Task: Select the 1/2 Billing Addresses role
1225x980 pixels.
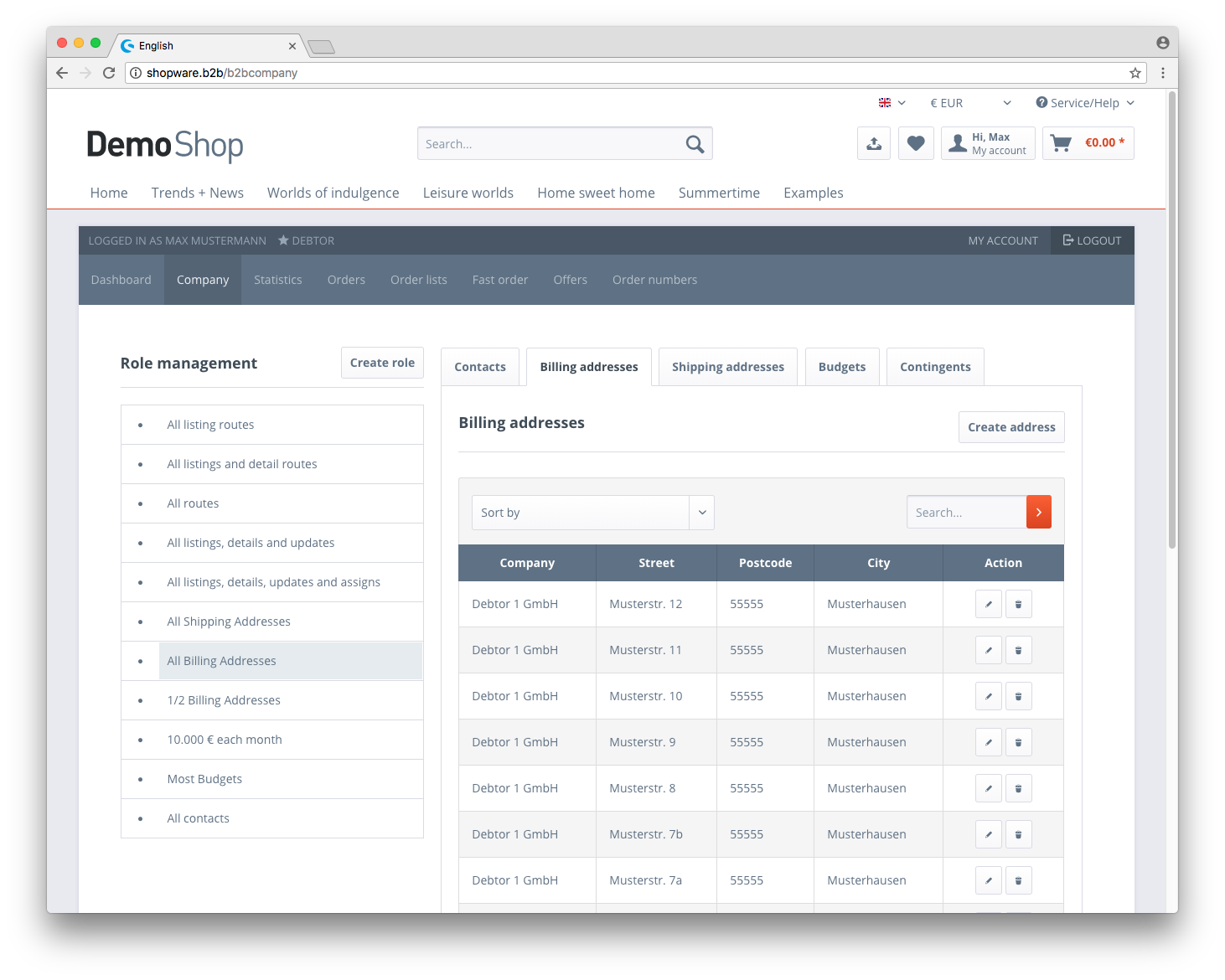Action: (x=224, y=700)
